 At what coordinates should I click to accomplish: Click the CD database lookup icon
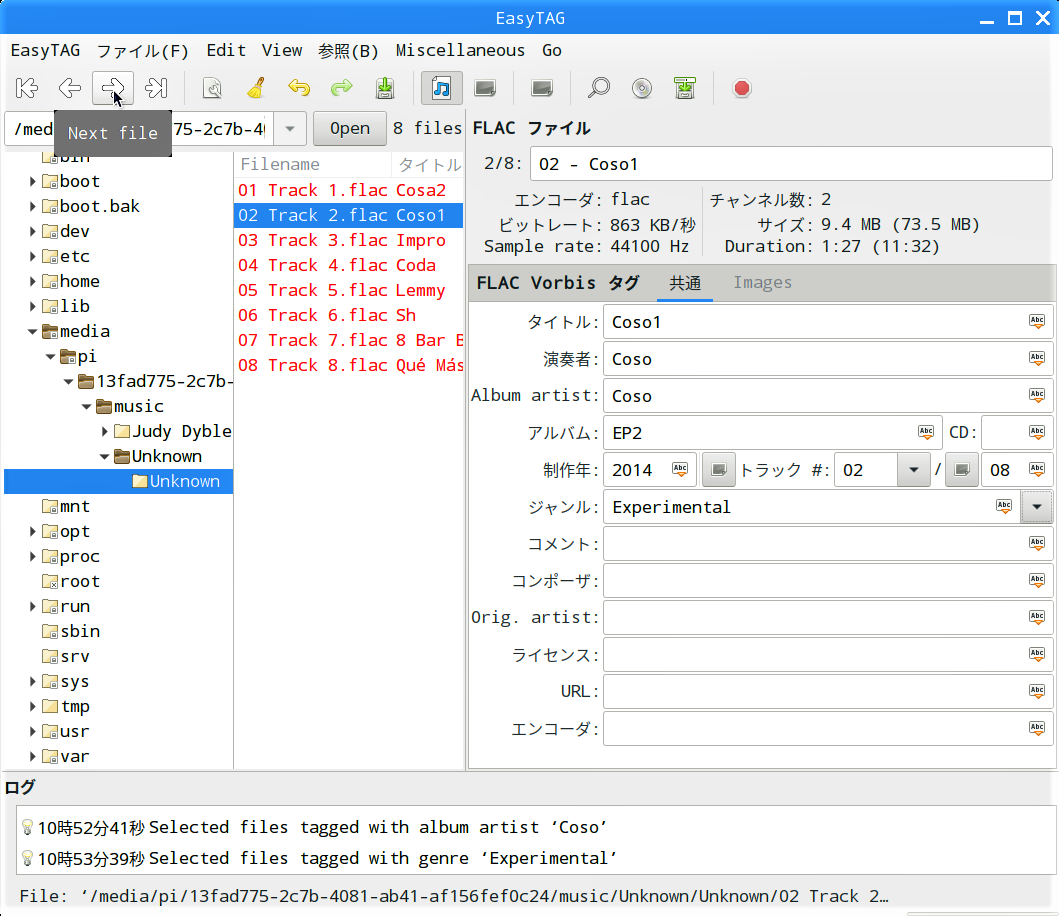click(x=642, y=88)
